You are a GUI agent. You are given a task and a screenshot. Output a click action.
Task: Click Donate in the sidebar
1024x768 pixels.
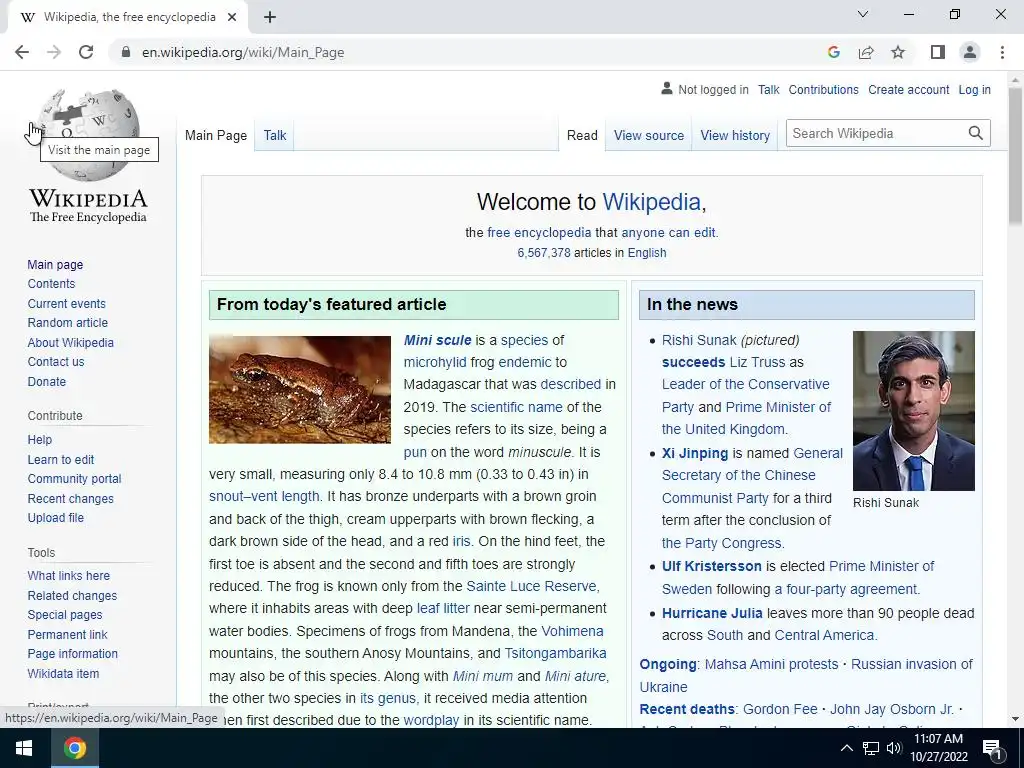pyautogui.click(x=46, y=381)
